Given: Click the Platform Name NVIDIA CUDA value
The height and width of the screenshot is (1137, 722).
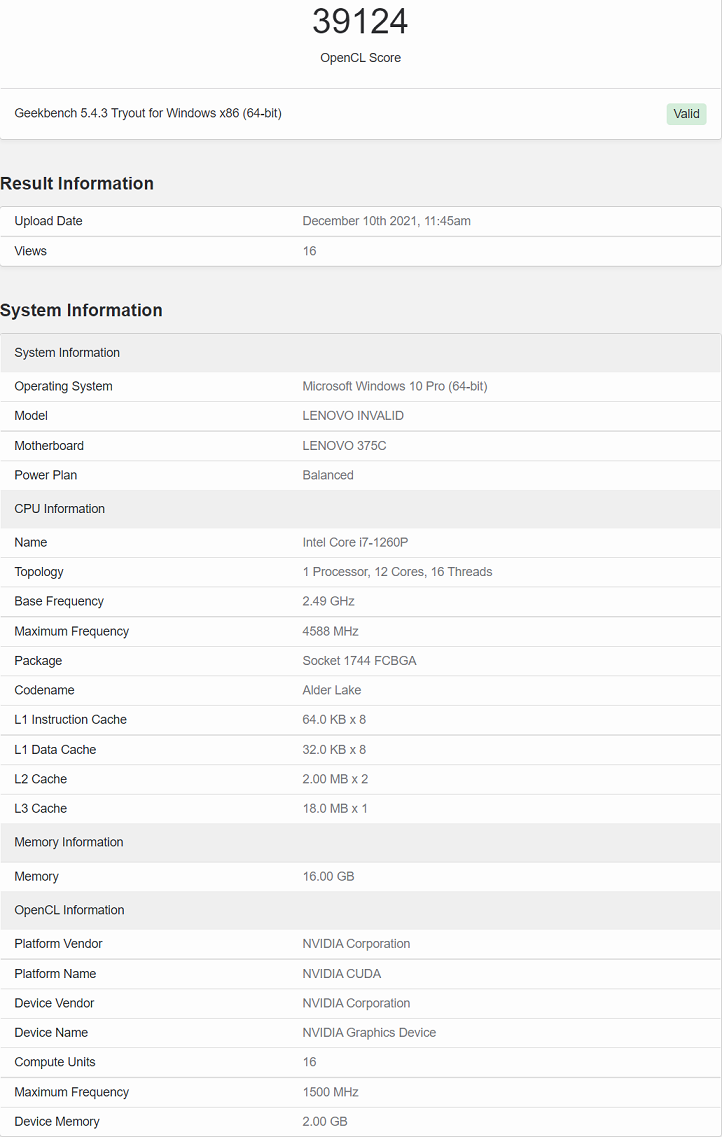Looking at the screenshot, I should [x=341, y=974].
